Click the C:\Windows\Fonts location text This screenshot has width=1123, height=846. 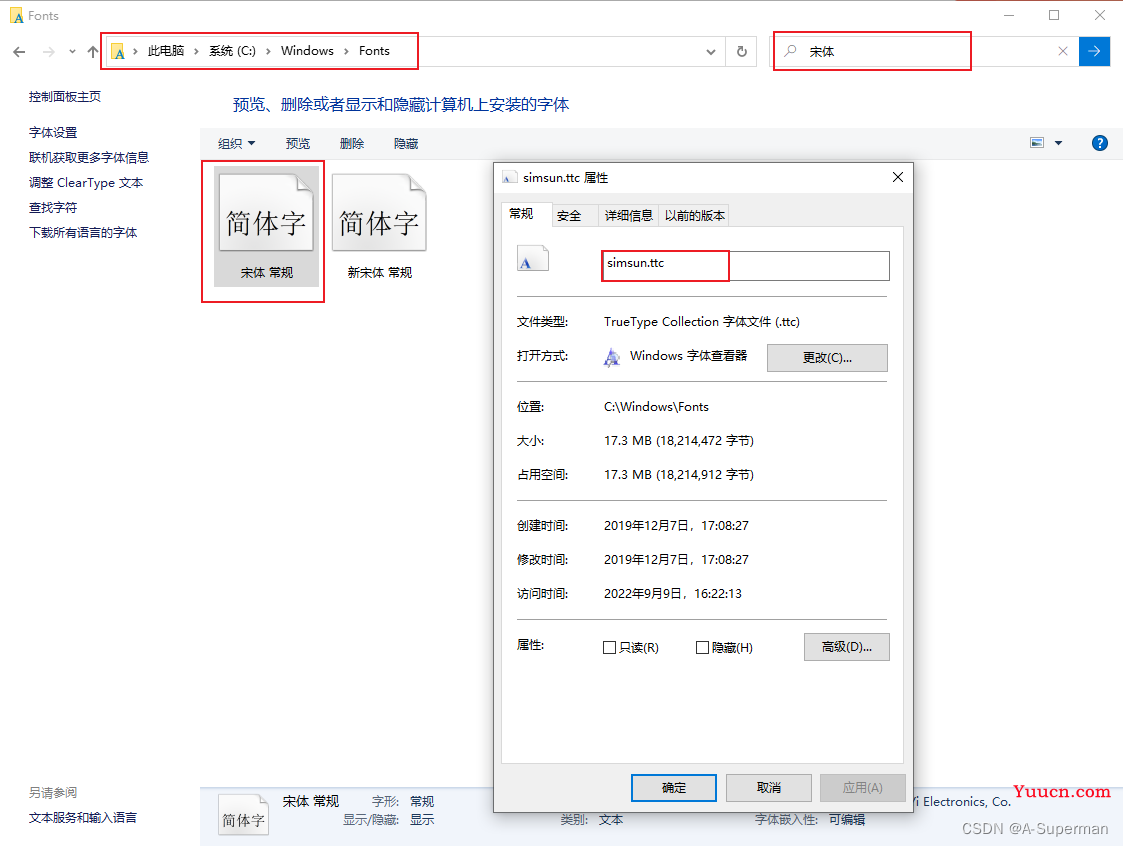[x=656, y=407]
